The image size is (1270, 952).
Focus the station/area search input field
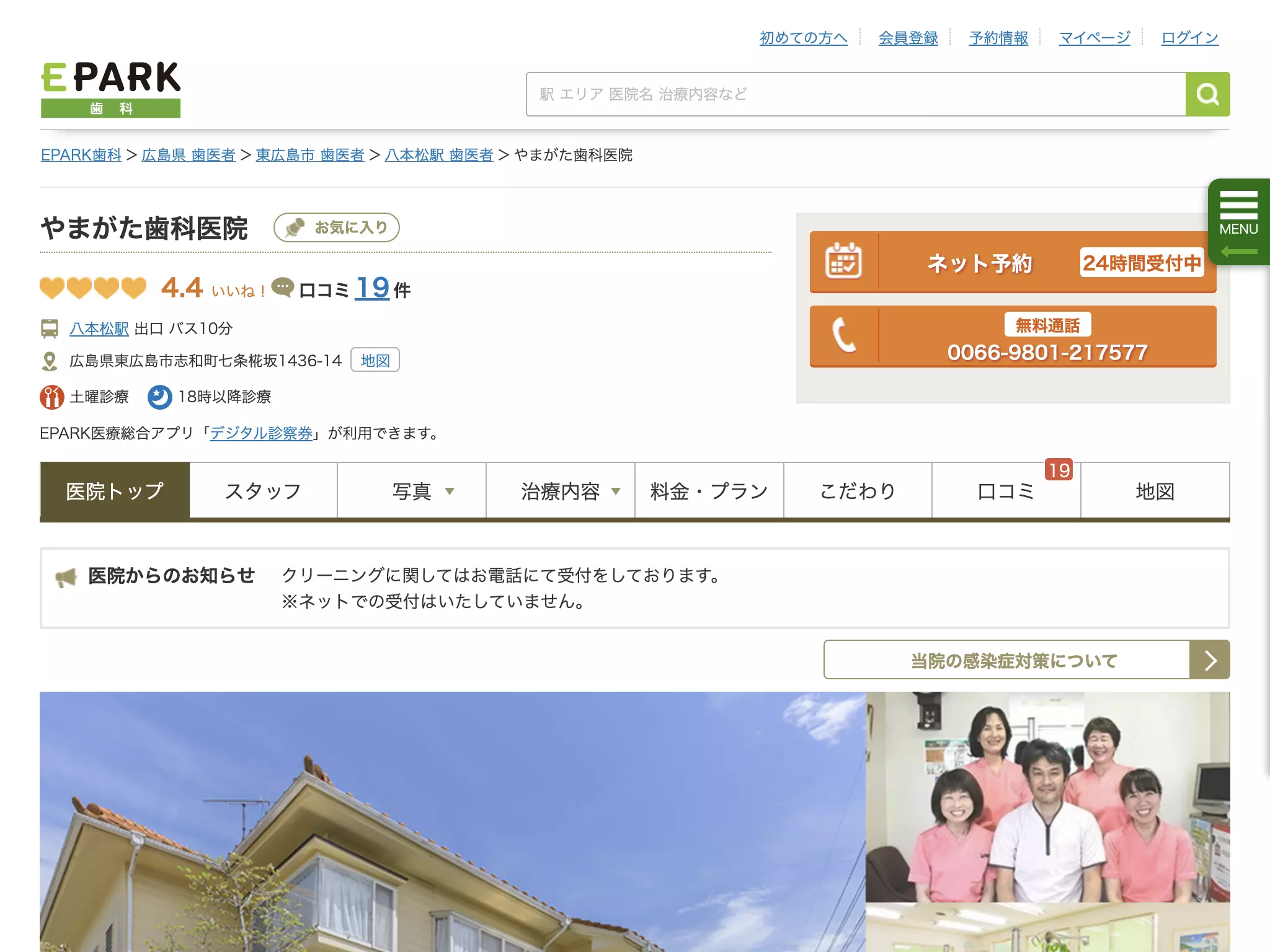856,94
